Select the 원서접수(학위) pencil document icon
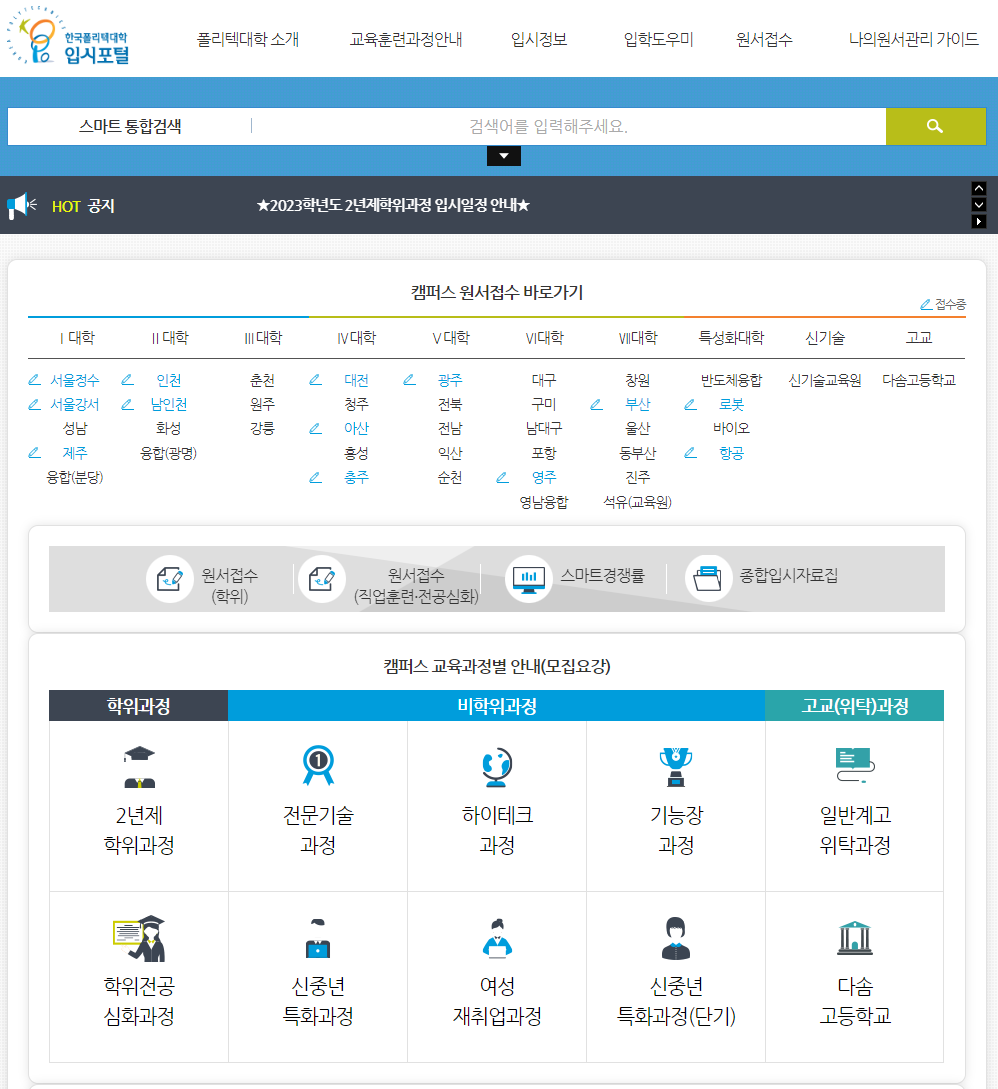This screenshot has height=1089, width=998. [x=170, y=578]
